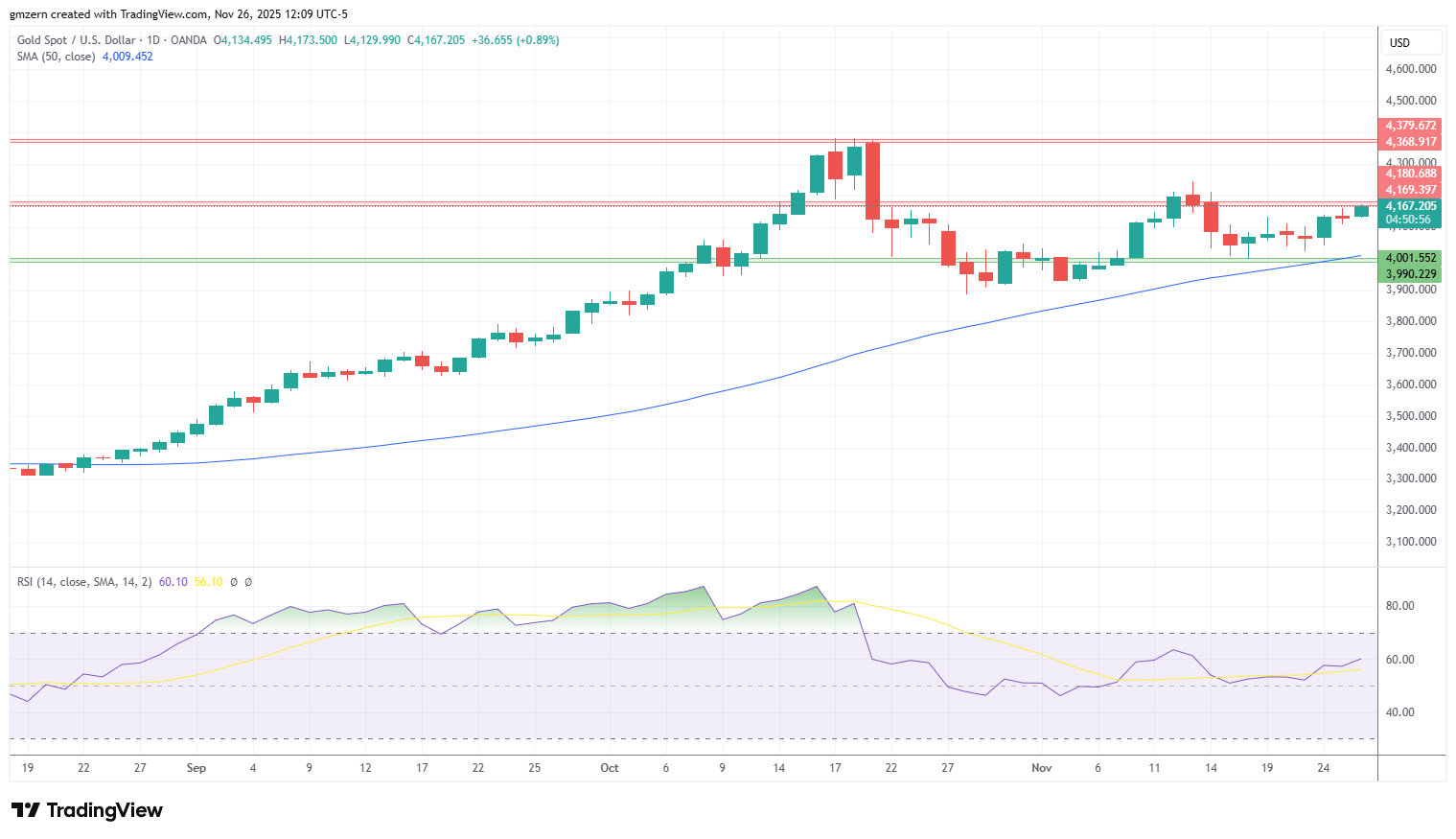The height and width of the screenshot is (839, 1456).
Task: Click the close price C4,167.205 in the header
Action: pos(436,40)
